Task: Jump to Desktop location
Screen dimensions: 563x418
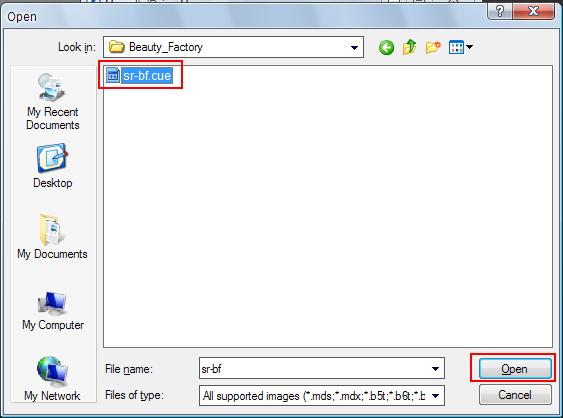Action: [53, 166]
